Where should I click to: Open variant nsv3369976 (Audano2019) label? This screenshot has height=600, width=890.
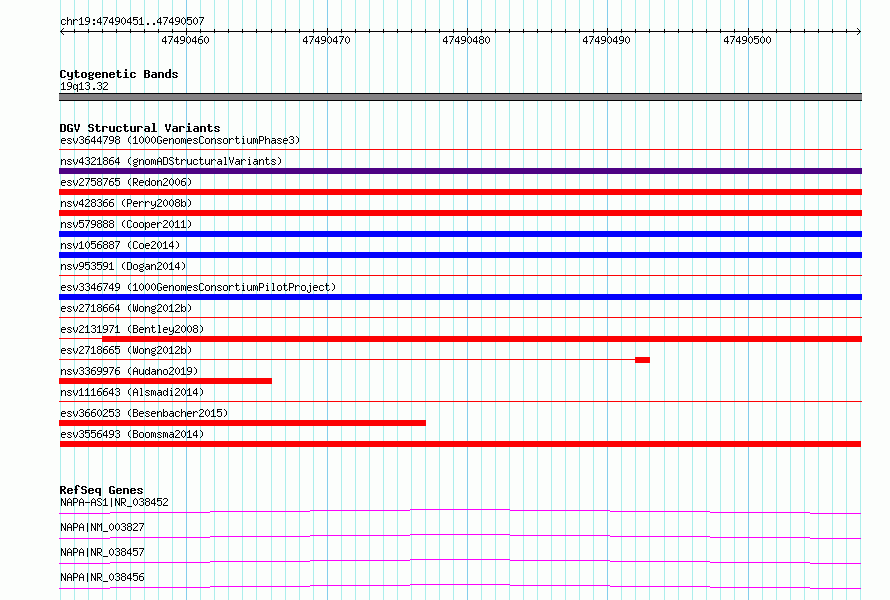pos(129,371)
